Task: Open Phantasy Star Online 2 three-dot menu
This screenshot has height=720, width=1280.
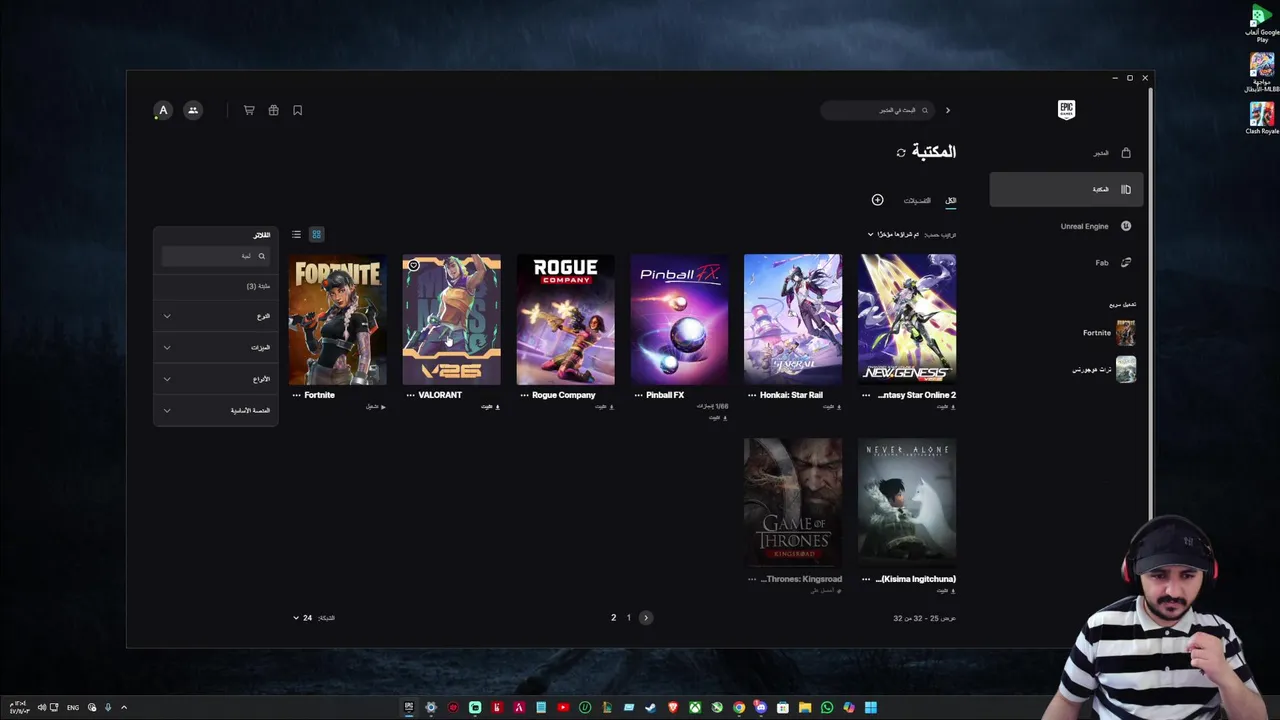Action: click(x=866, y=395)
